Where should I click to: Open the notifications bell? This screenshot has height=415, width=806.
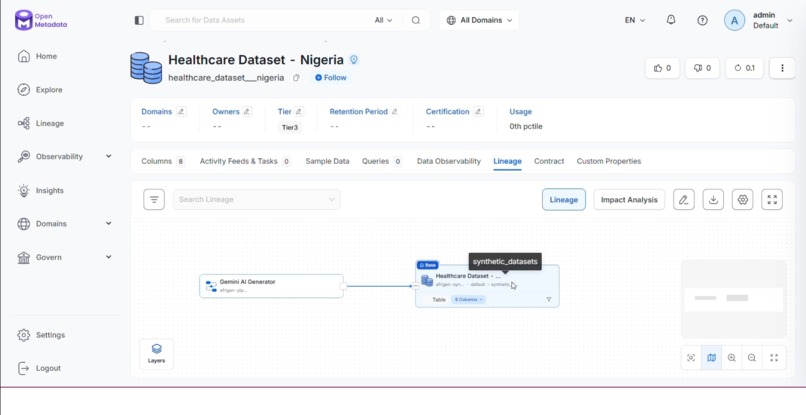[x=671, y=20]
